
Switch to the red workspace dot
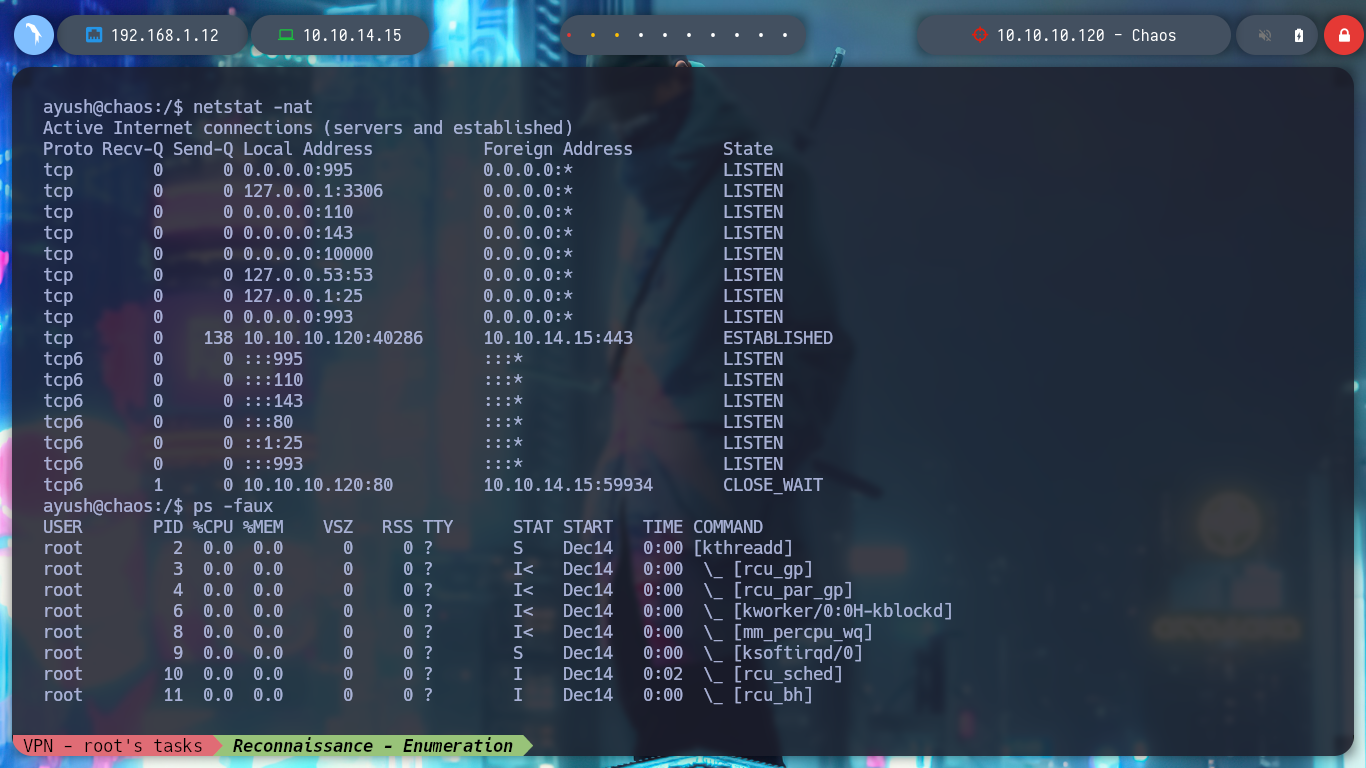point(569,35)
